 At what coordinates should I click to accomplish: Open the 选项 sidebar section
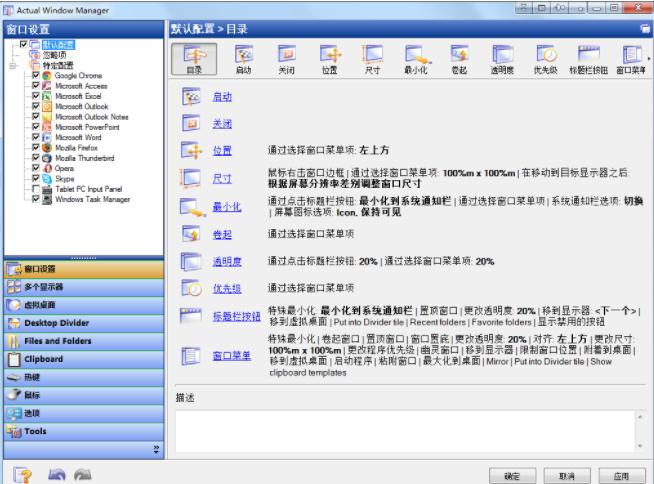[x=84, y=413]
